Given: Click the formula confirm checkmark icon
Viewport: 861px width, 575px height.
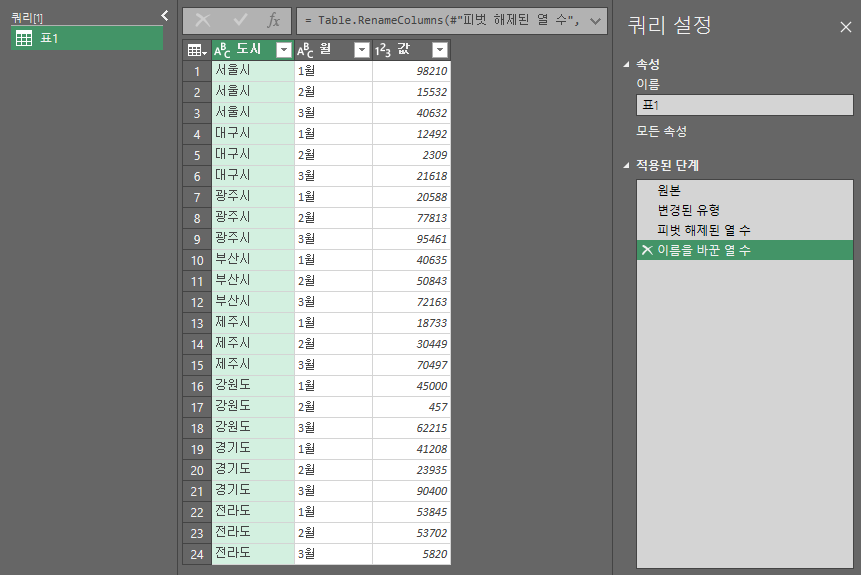Looking at the screenshot, I should click(x=240, y=20).
